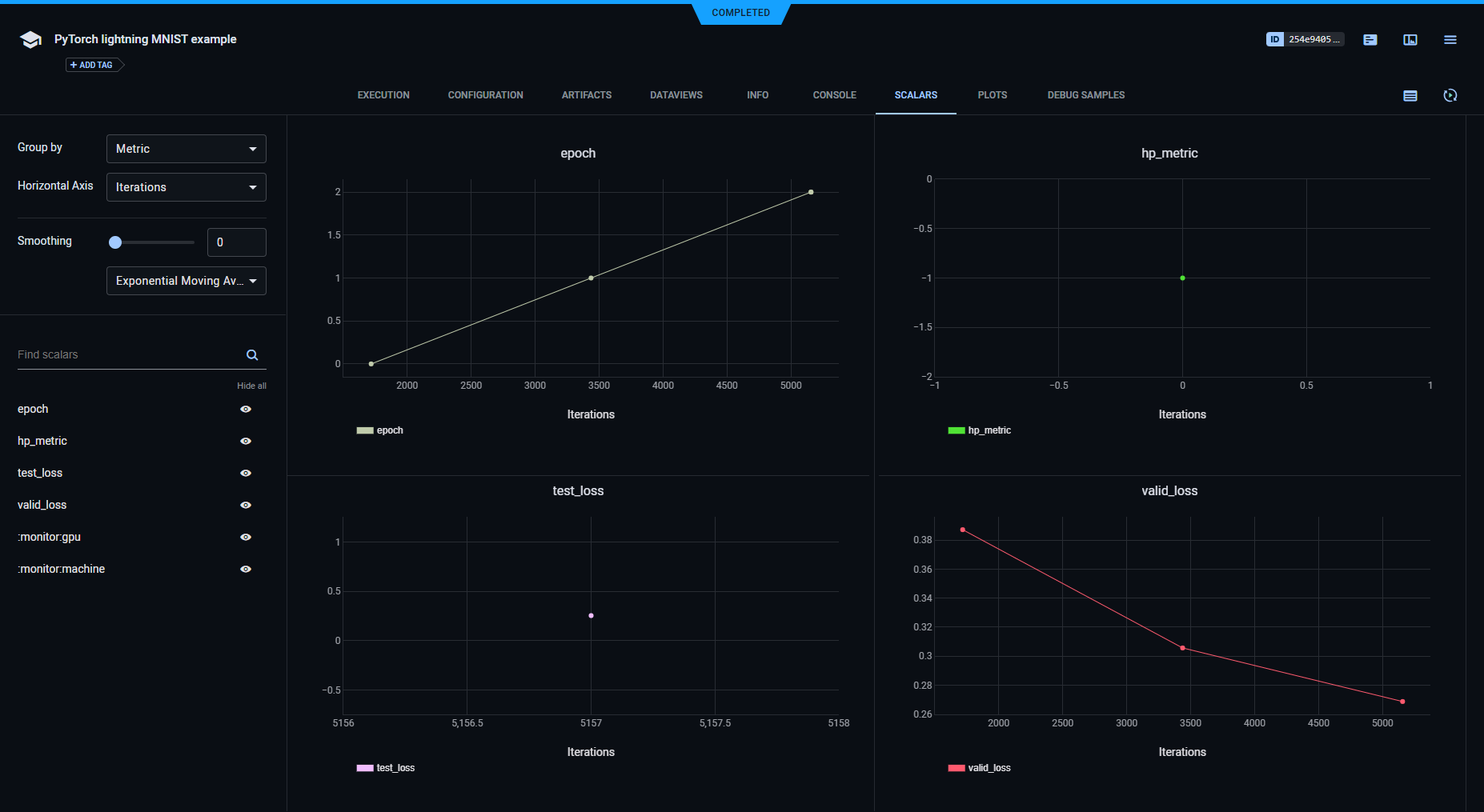Click the Hide all link
1484x812 pixels.
(x=251, y=386)
